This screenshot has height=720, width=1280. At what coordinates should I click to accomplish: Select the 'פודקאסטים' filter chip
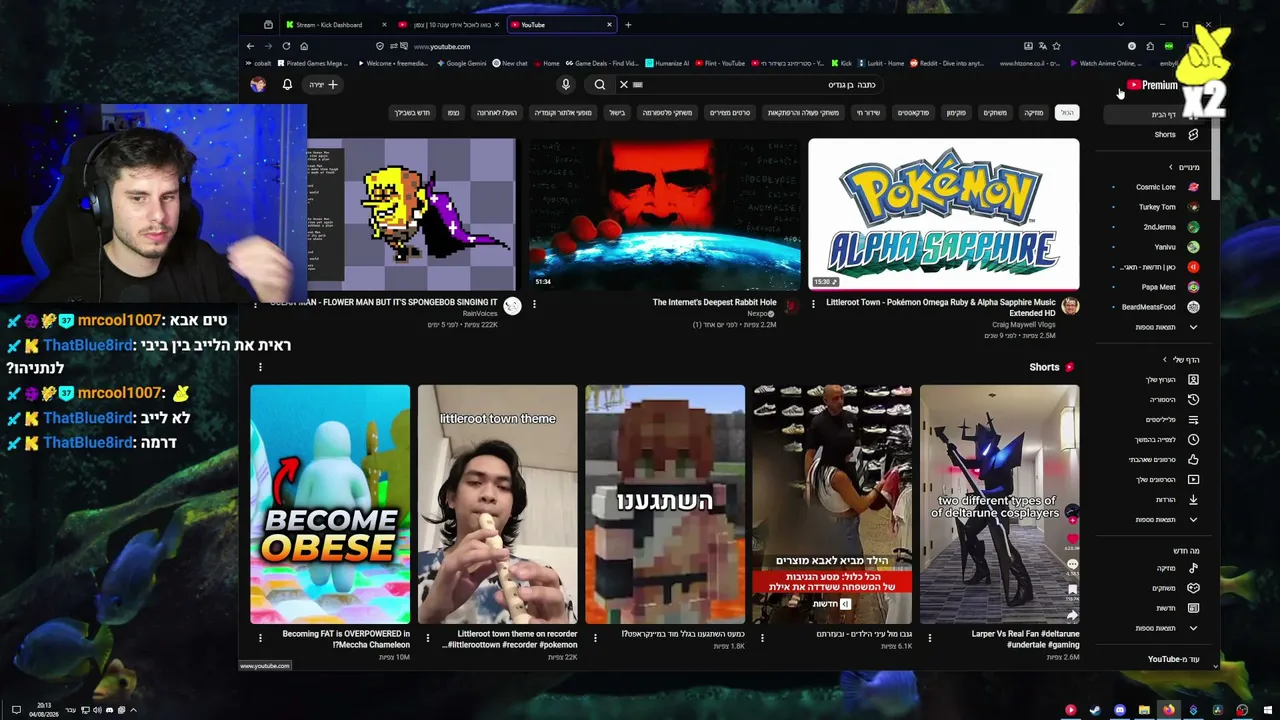(911, 113)
